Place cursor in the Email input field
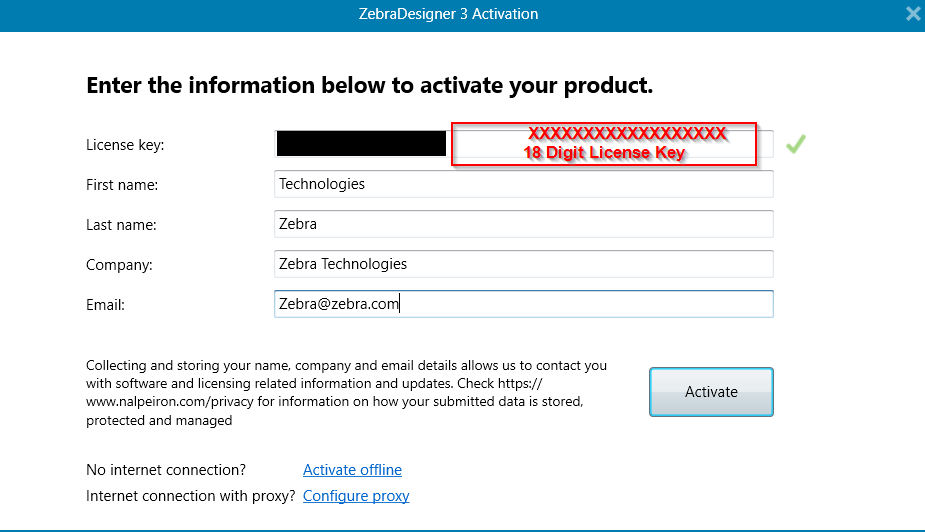This screenshot has height=532, width=925. 524,304
